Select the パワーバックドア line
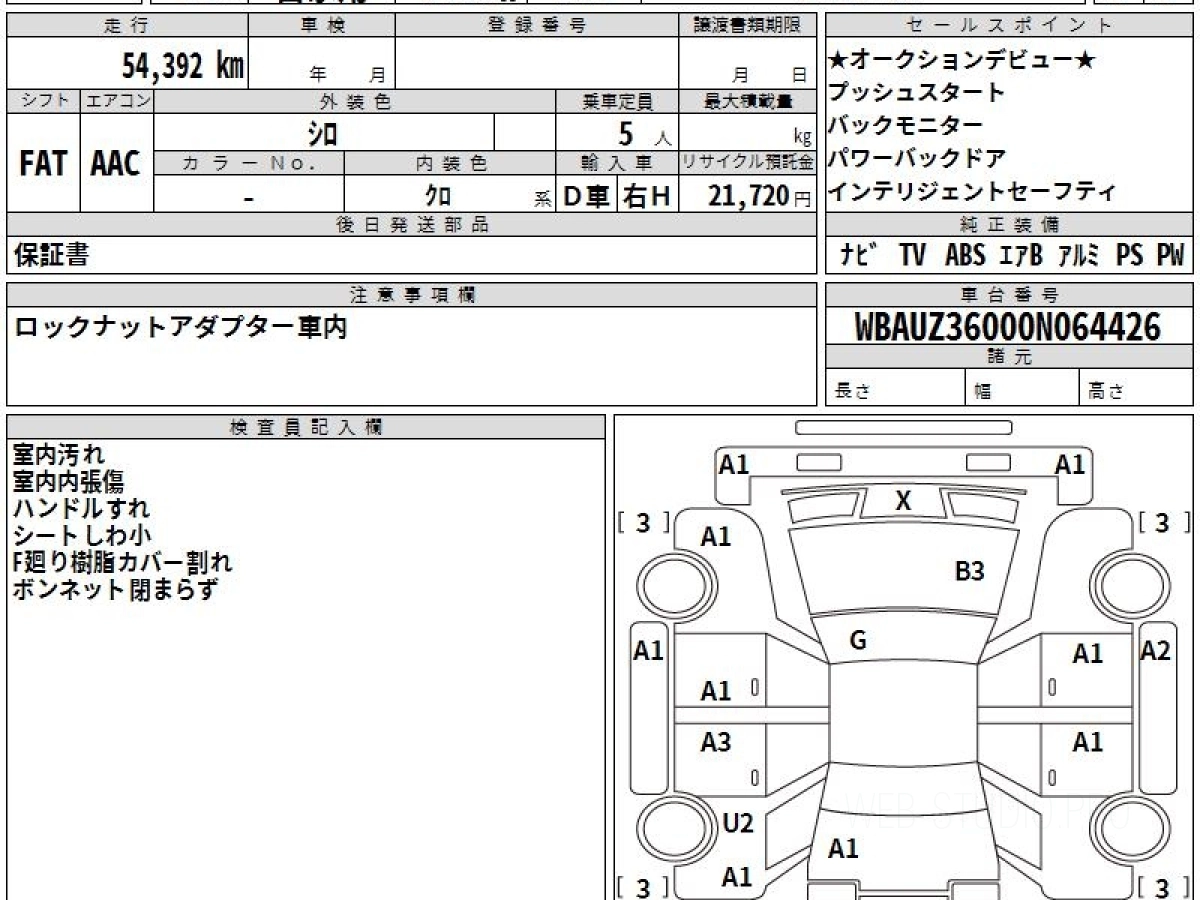The image size is (1200, 900). [916, 159]
